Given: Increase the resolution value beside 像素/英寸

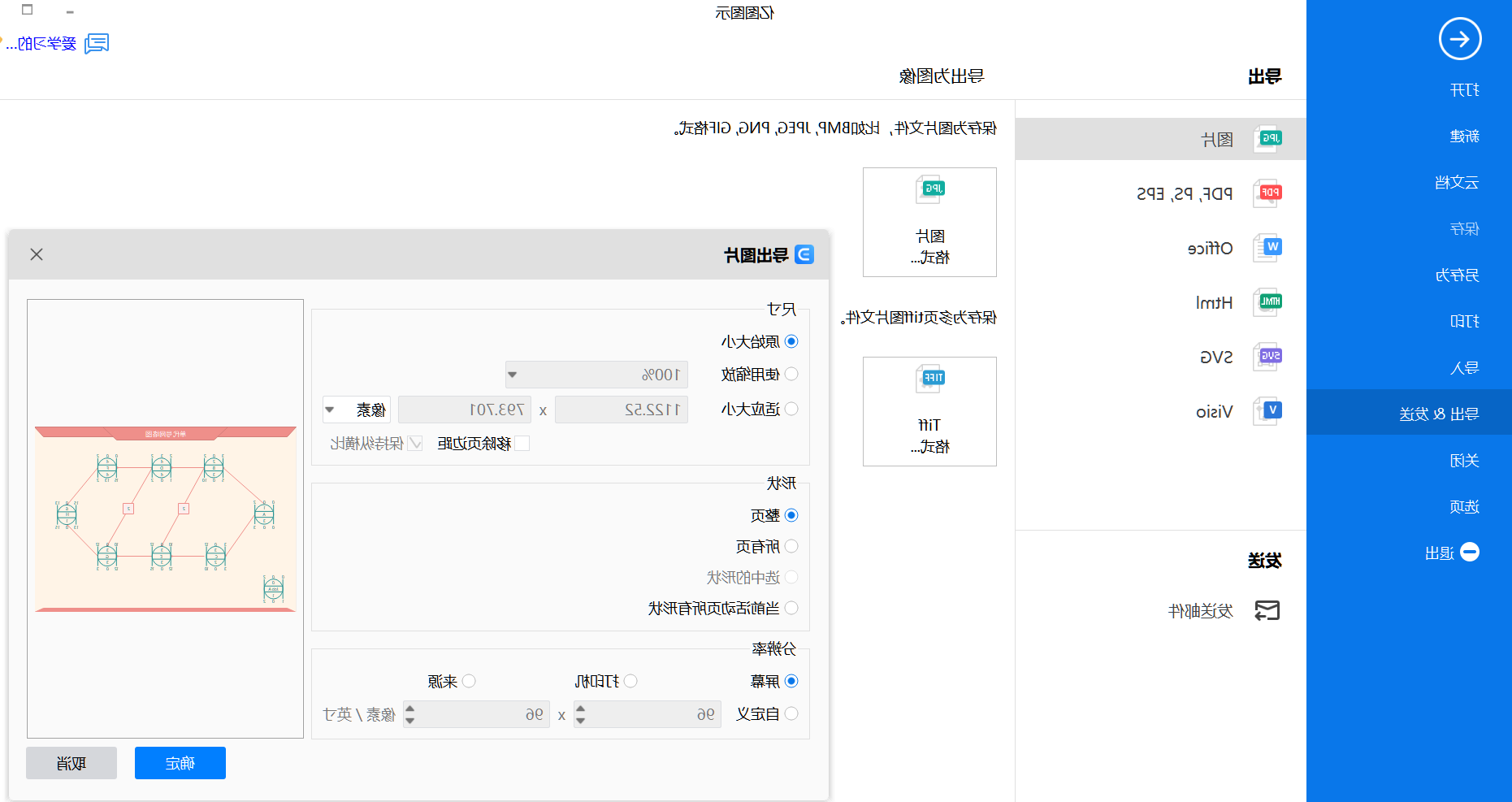Looking at the screenshot, I should (x=409, y=709).
